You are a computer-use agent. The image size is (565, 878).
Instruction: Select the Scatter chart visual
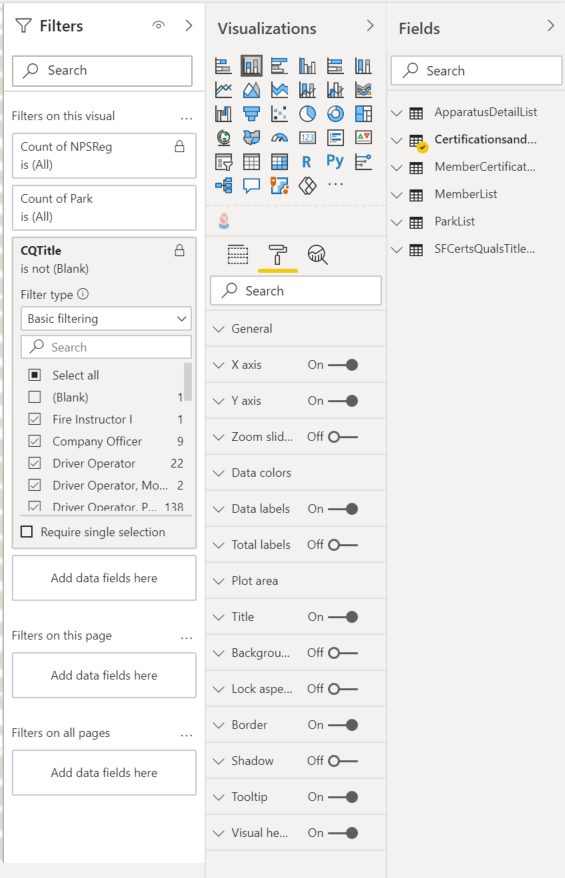tap(279, 114)
